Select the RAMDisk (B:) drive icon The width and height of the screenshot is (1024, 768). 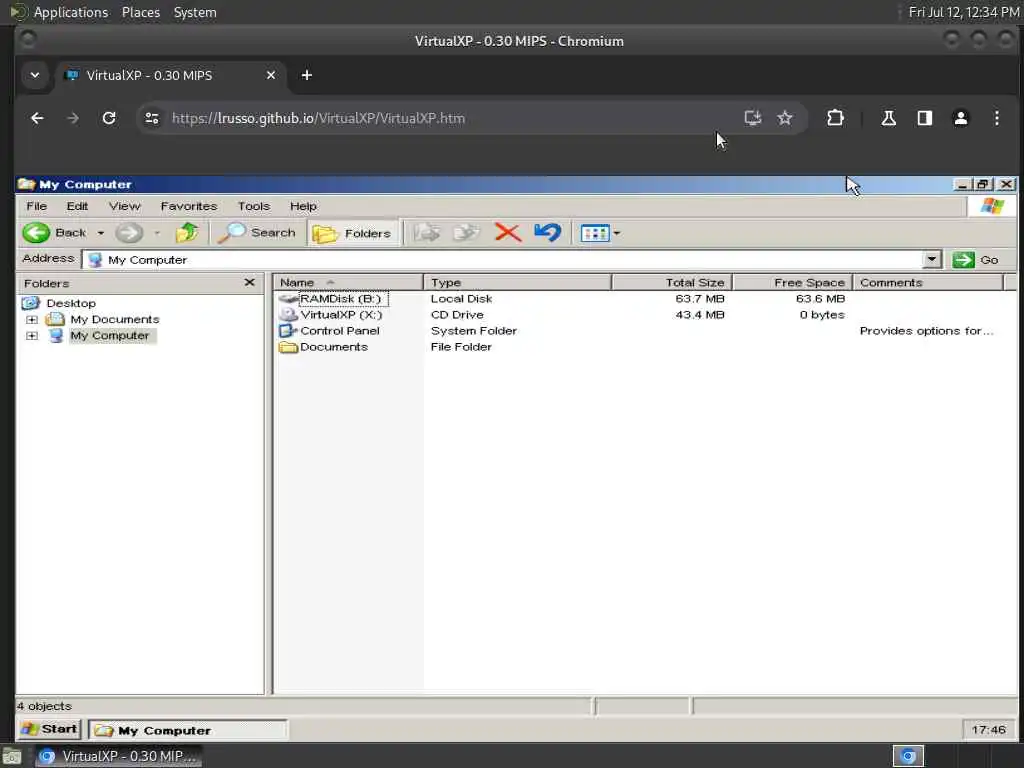(288, 298)
